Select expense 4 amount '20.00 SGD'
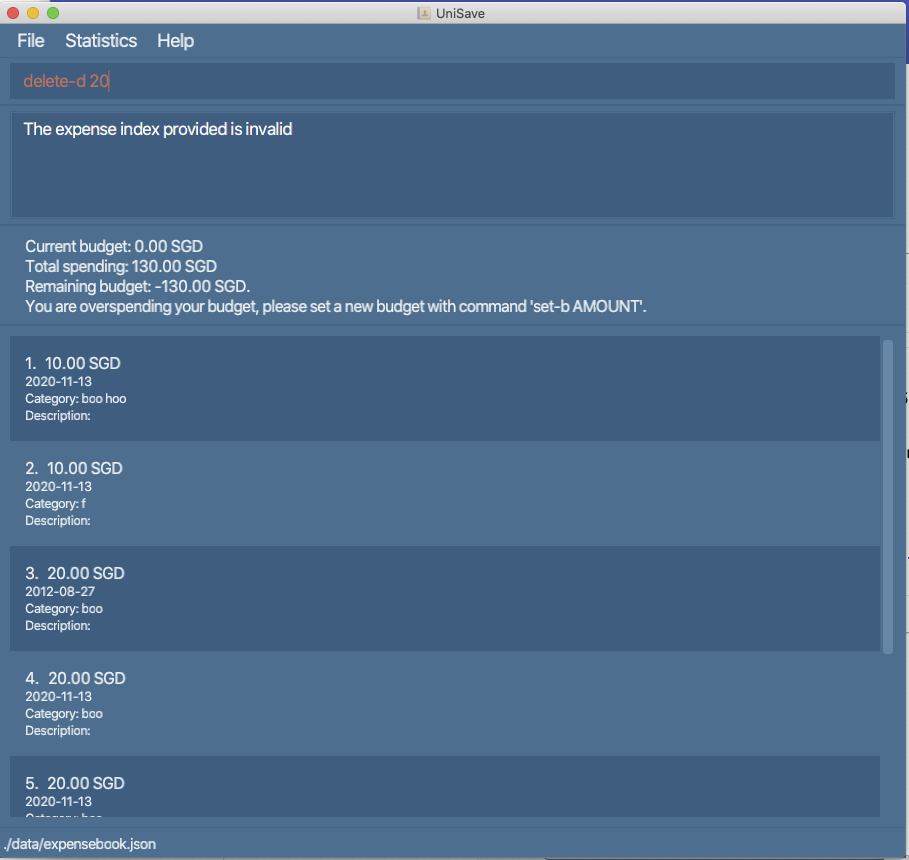Viewport: 909px width, 860px height. click(87, 678)
